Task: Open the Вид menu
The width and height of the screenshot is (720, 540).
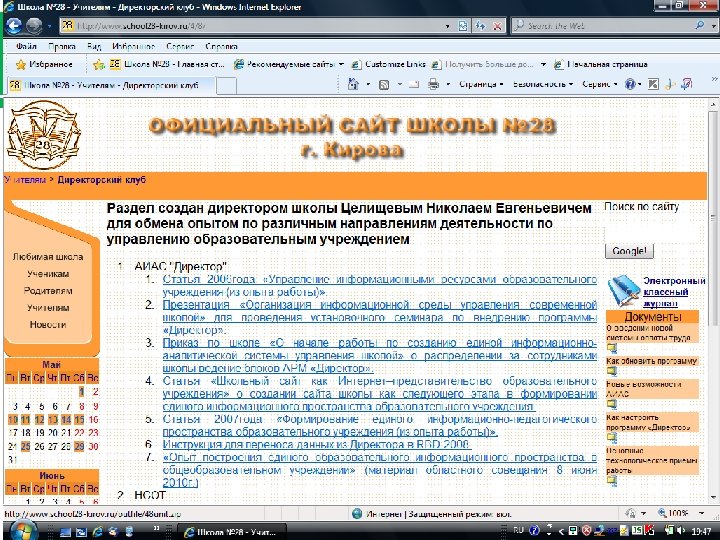Action: pyautogui.click(x=94, y=46)
